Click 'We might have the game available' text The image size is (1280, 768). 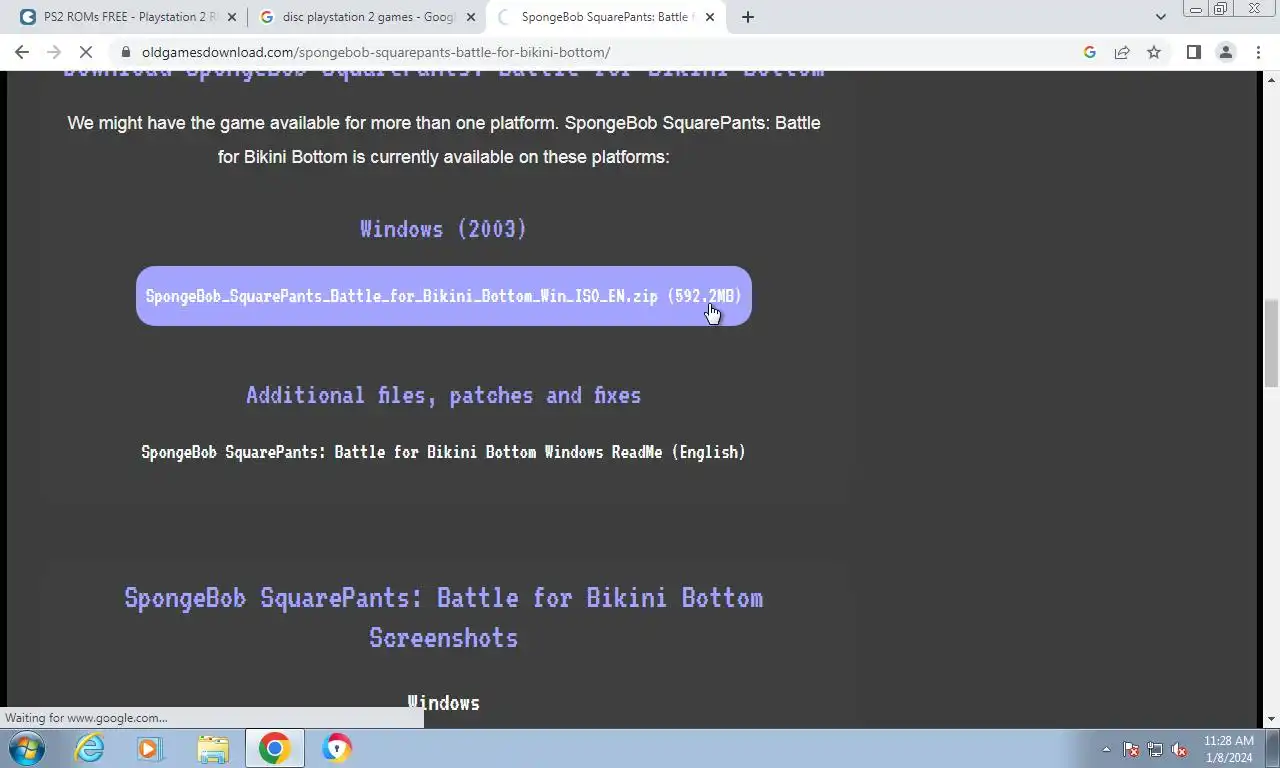point(444,140)
